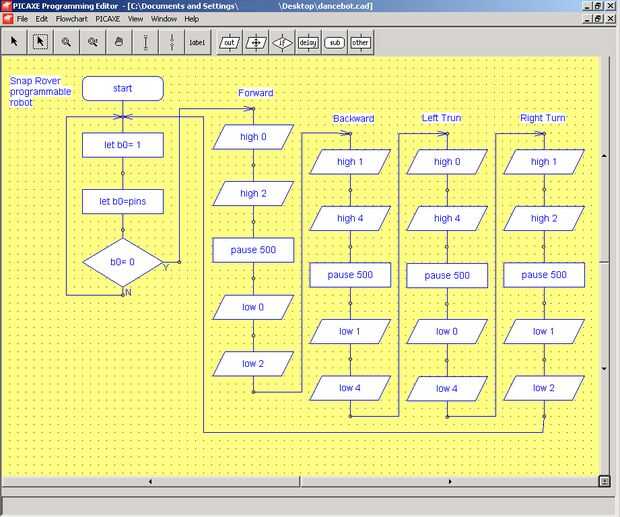Image resolution: width=620 pixels, height=517 pixels.
Task: Select 'pause 500' block under Left Trun
Action: (447, 275)
